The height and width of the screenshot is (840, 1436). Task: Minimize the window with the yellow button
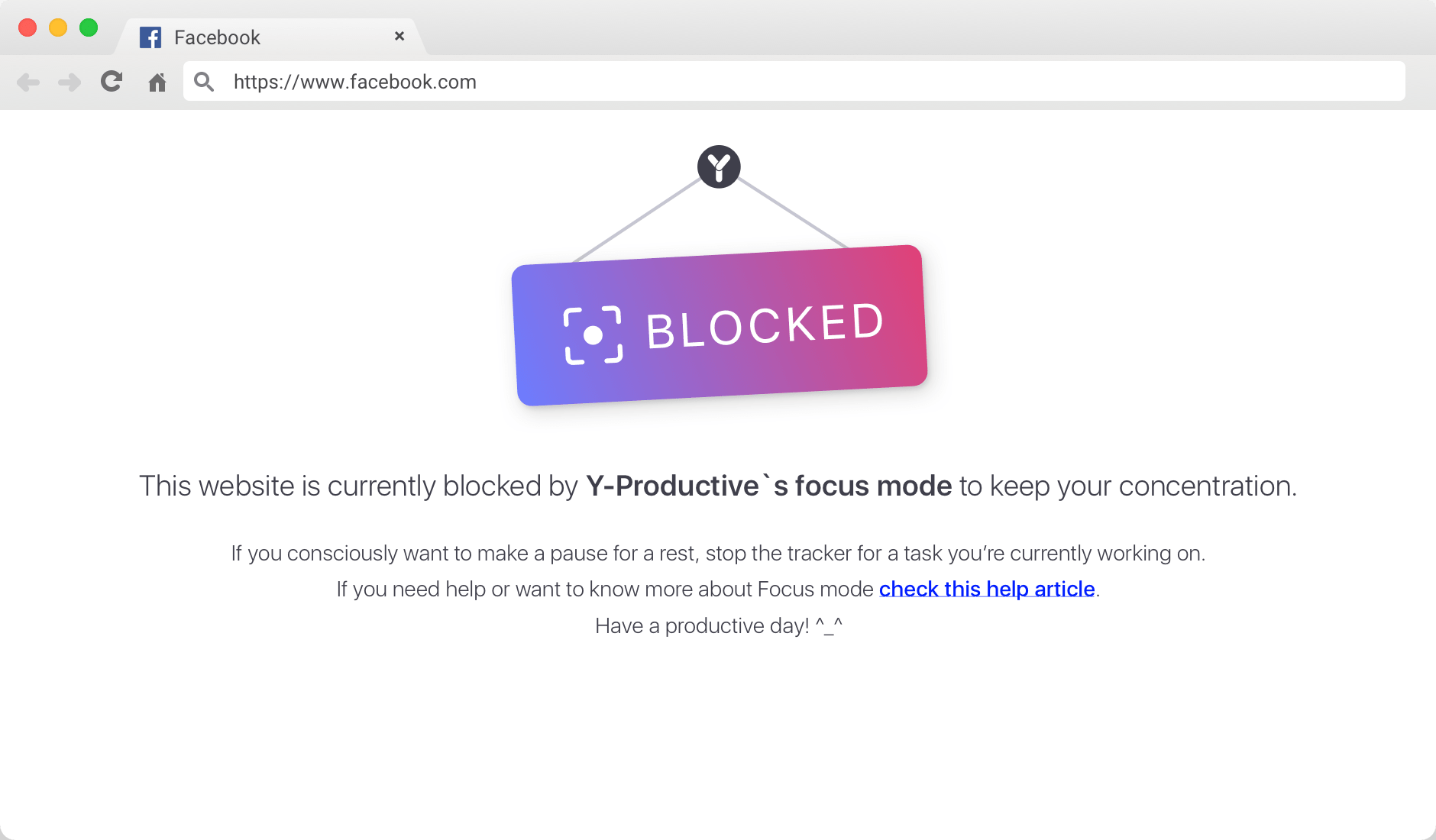coord(58,27)
